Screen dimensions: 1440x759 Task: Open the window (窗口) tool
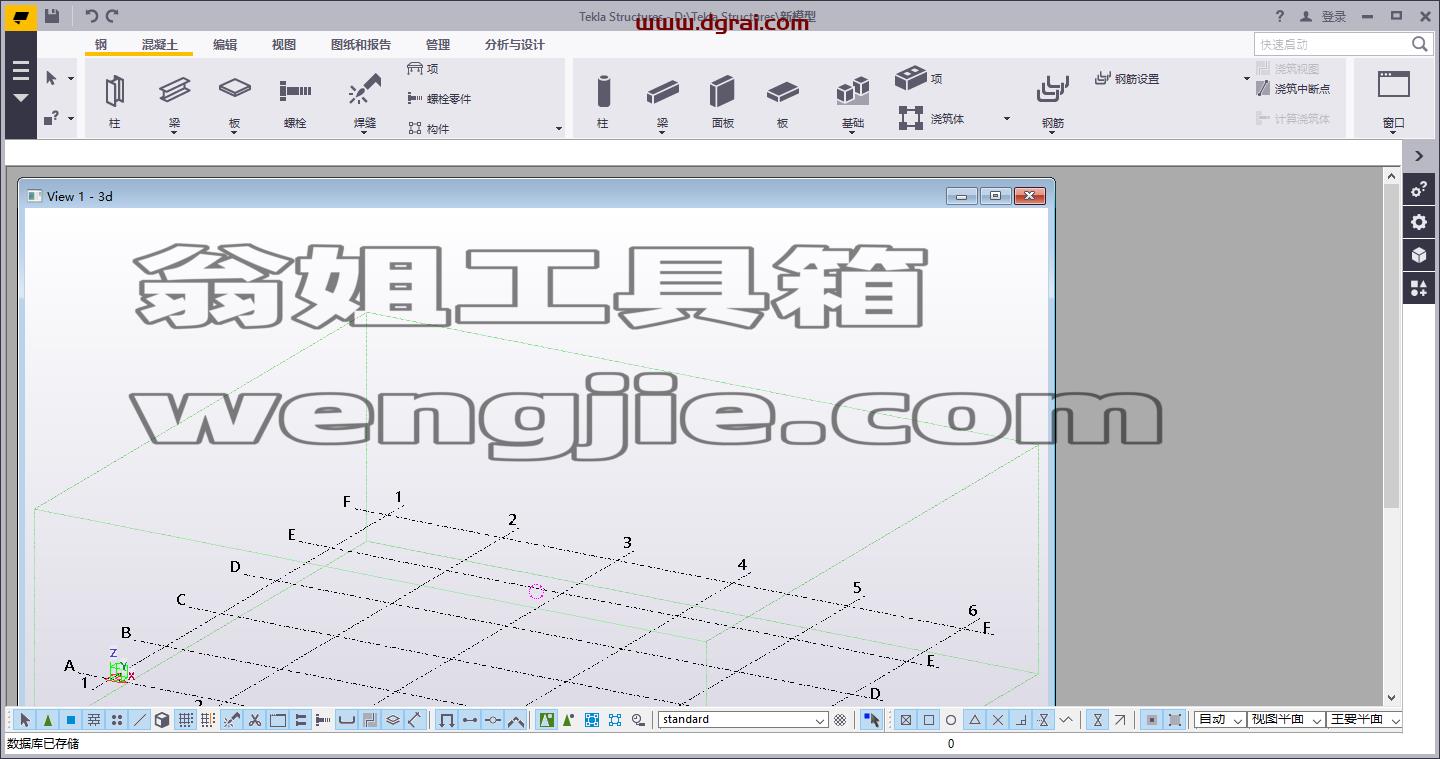point(1393,100)
